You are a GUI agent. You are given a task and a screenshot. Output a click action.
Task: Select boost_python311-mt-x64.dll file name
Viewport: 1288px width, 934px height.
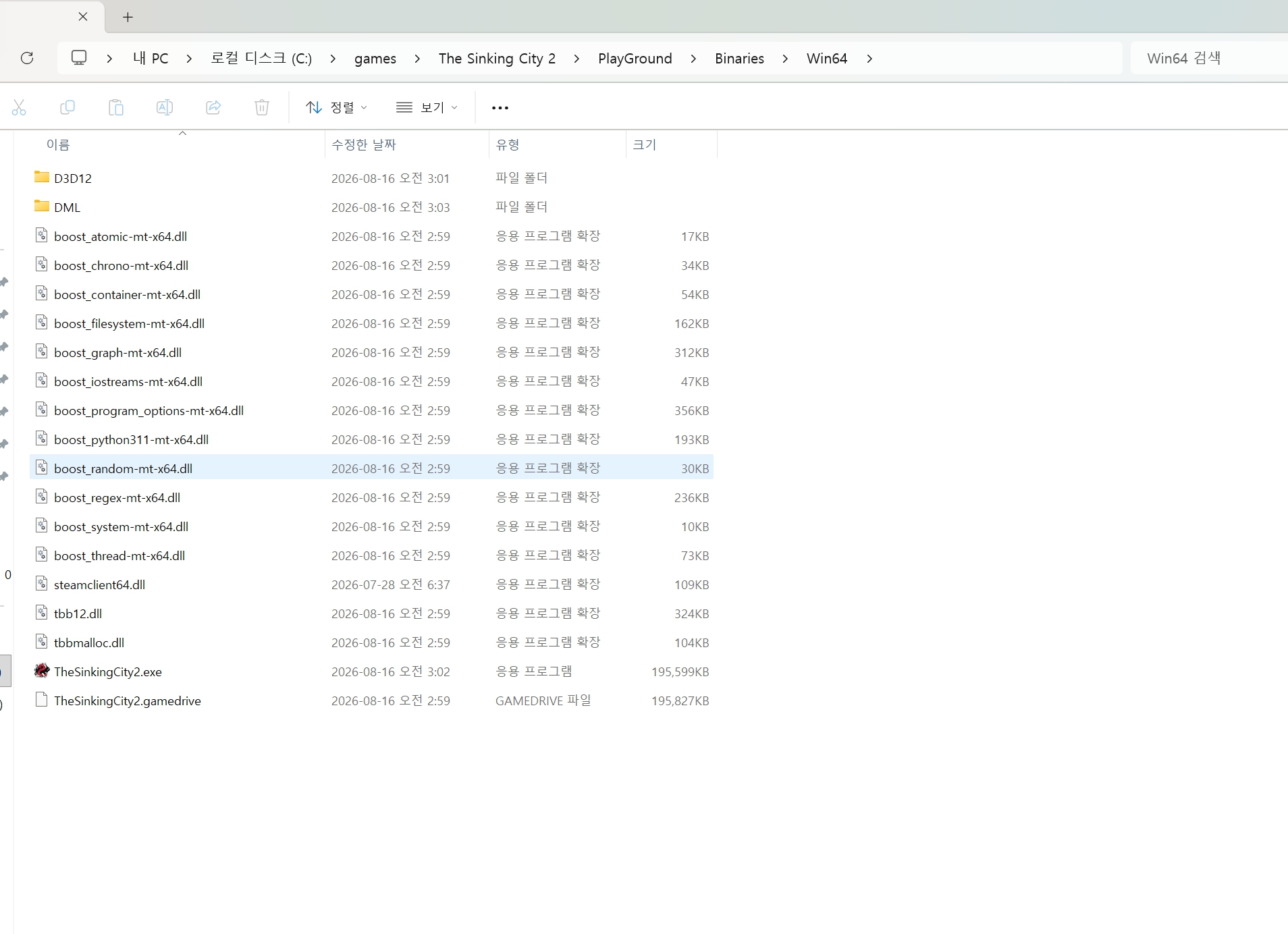pyautogui.click(x=132, y=439)
